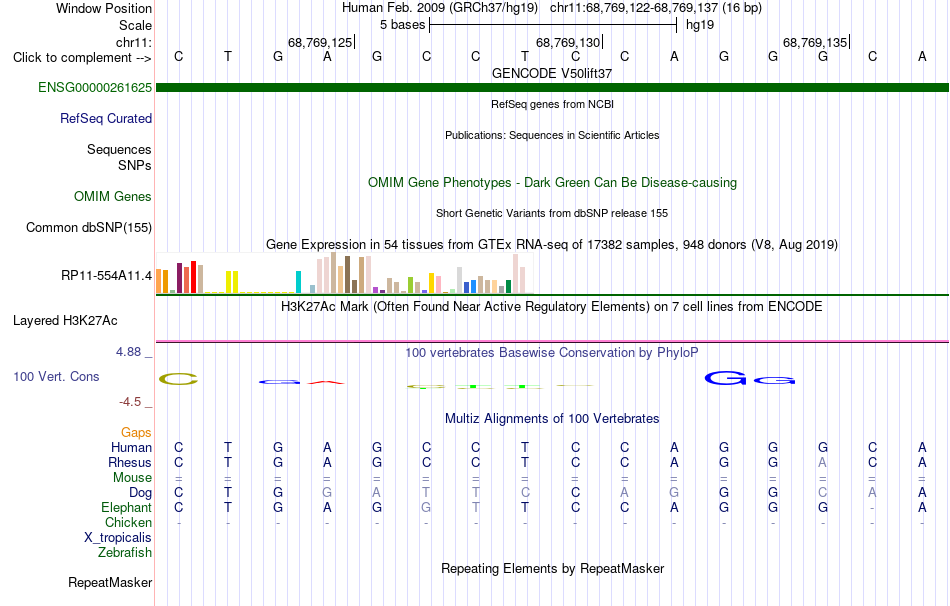This screenshot has height=606, width=950.
Task: Click the -4.5 PhyloP lower range value
Action: (x=130, y=402)
